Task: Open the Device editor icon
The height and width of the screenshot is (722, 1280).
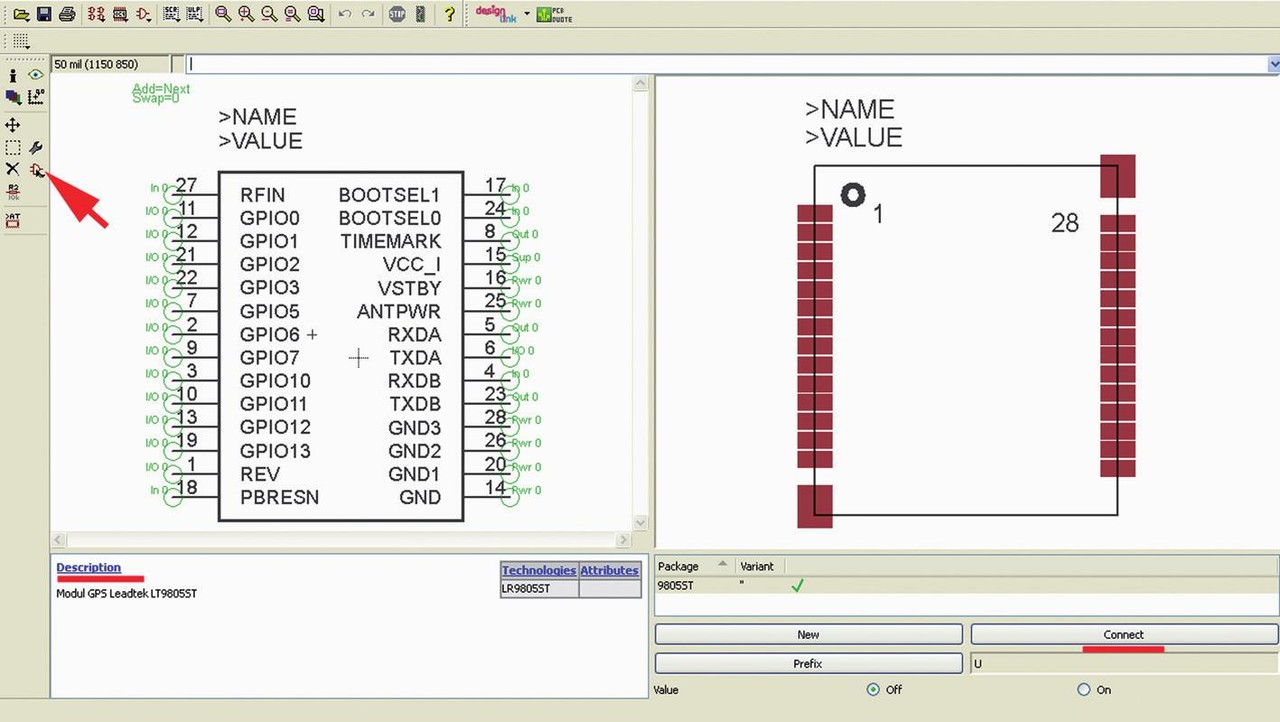Action: (96, 14)
